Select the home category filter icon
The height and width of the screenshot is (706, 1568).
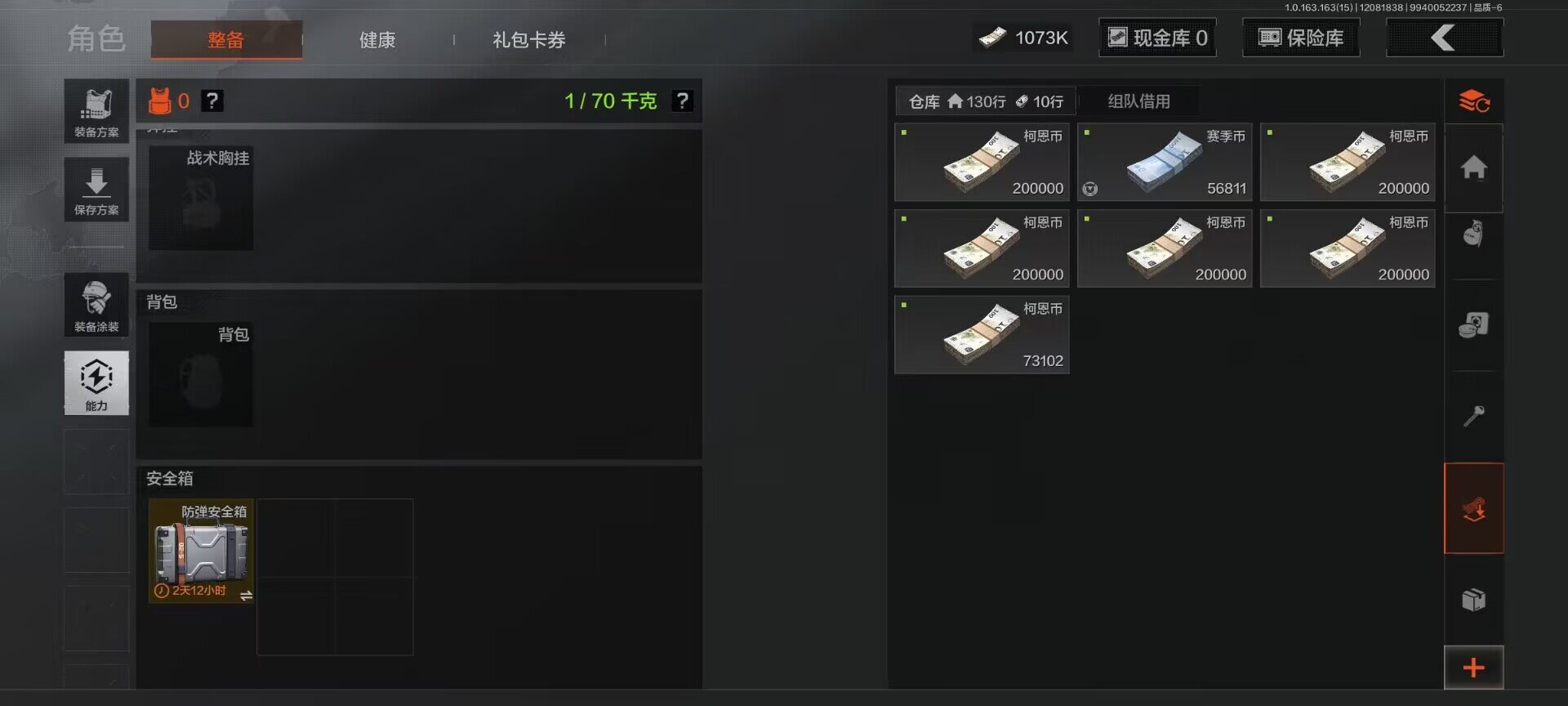click(x=1474, y=168)
